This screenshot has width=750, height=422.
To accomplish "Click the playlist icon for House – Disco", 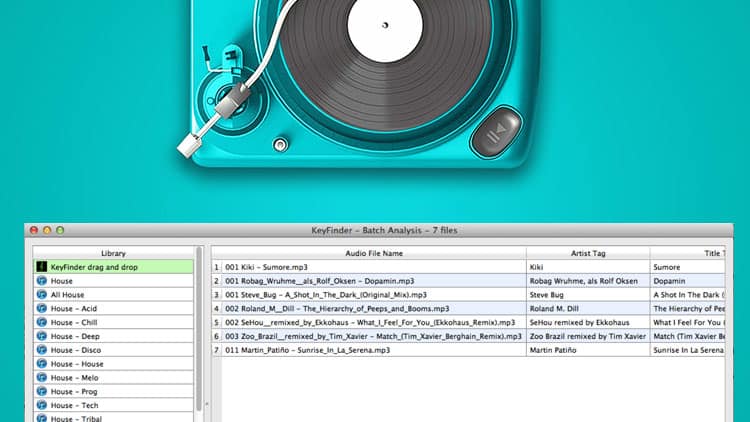I will coord(42,350).
